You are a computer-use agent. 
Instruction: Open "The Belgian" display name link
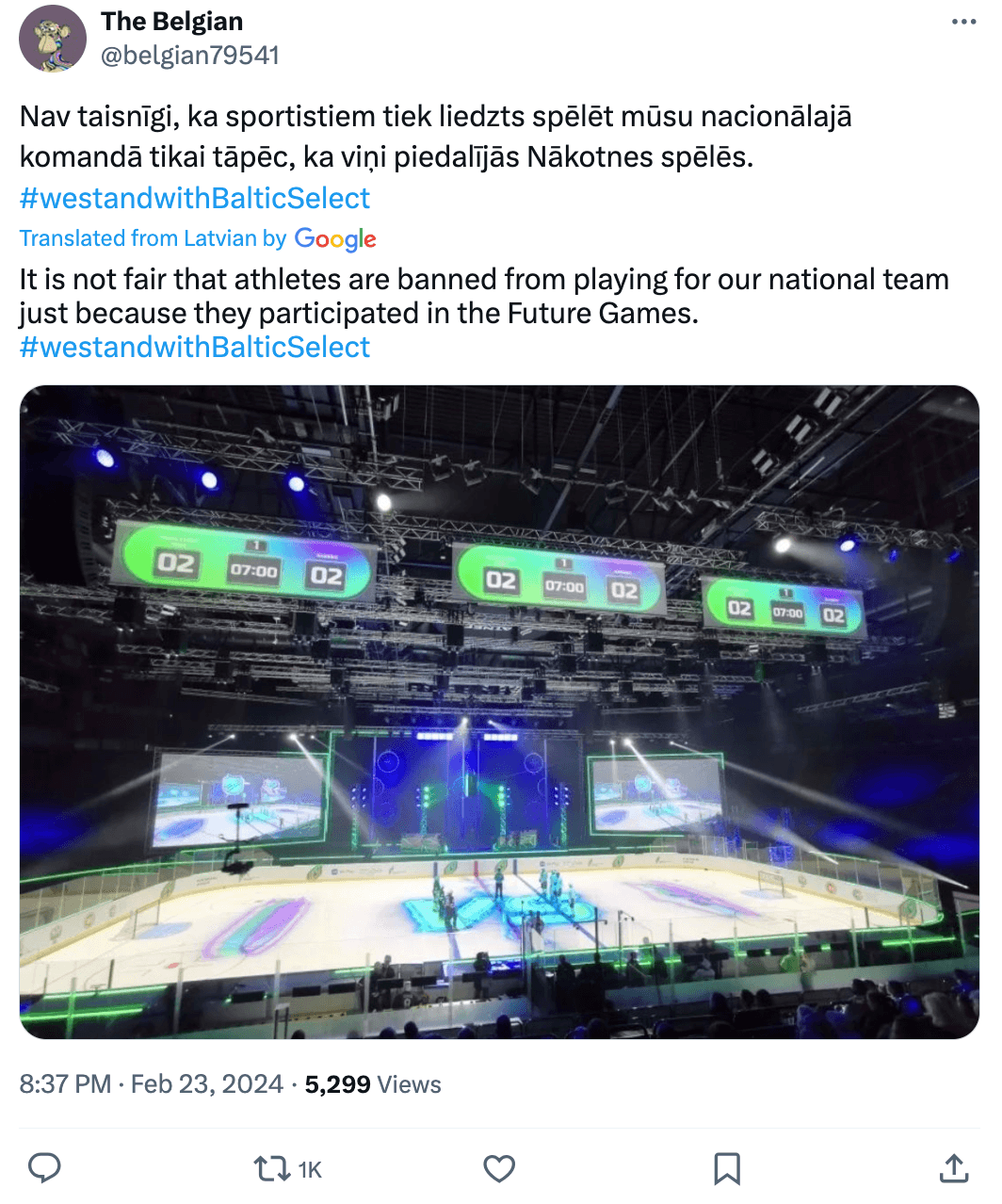click(x=172, y=22)
